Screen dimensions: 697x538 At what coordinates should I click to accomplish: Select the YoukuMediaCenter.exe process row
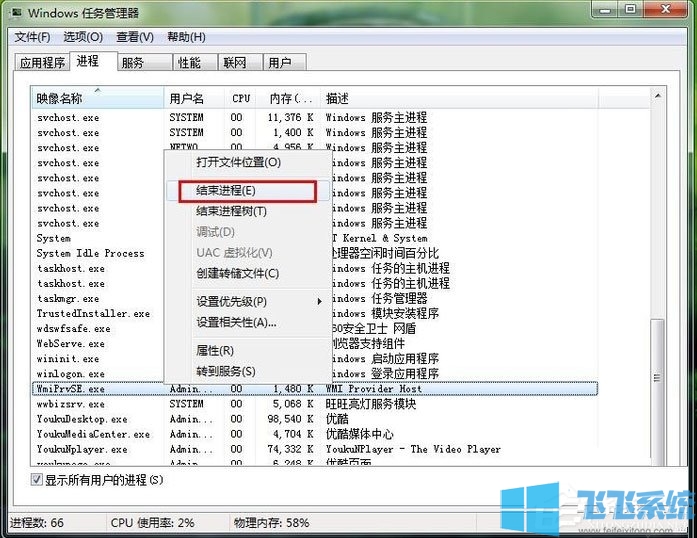coord(315,434)
